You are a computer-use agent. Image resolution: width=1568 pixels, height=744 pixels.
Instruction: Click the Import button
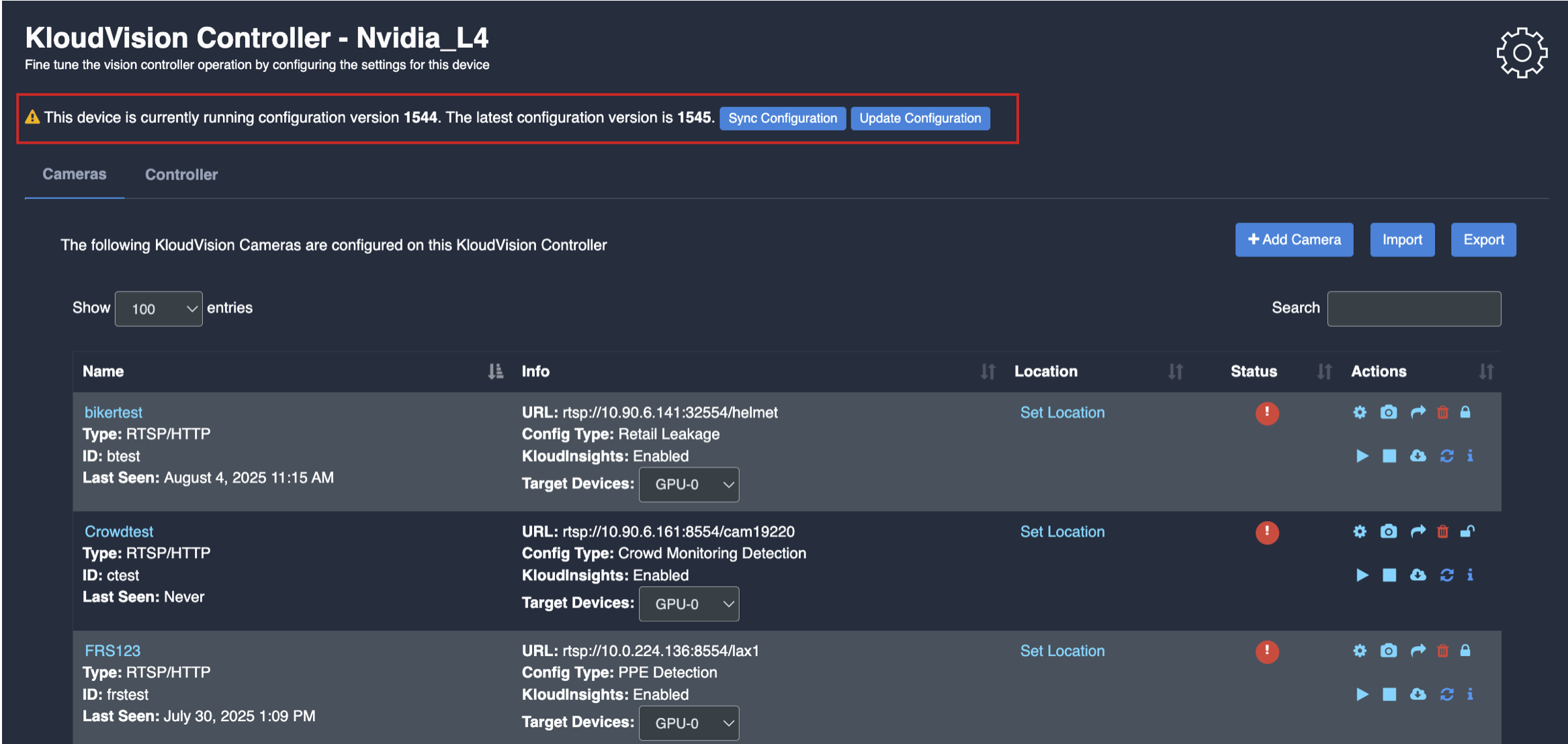point(1402,240)
